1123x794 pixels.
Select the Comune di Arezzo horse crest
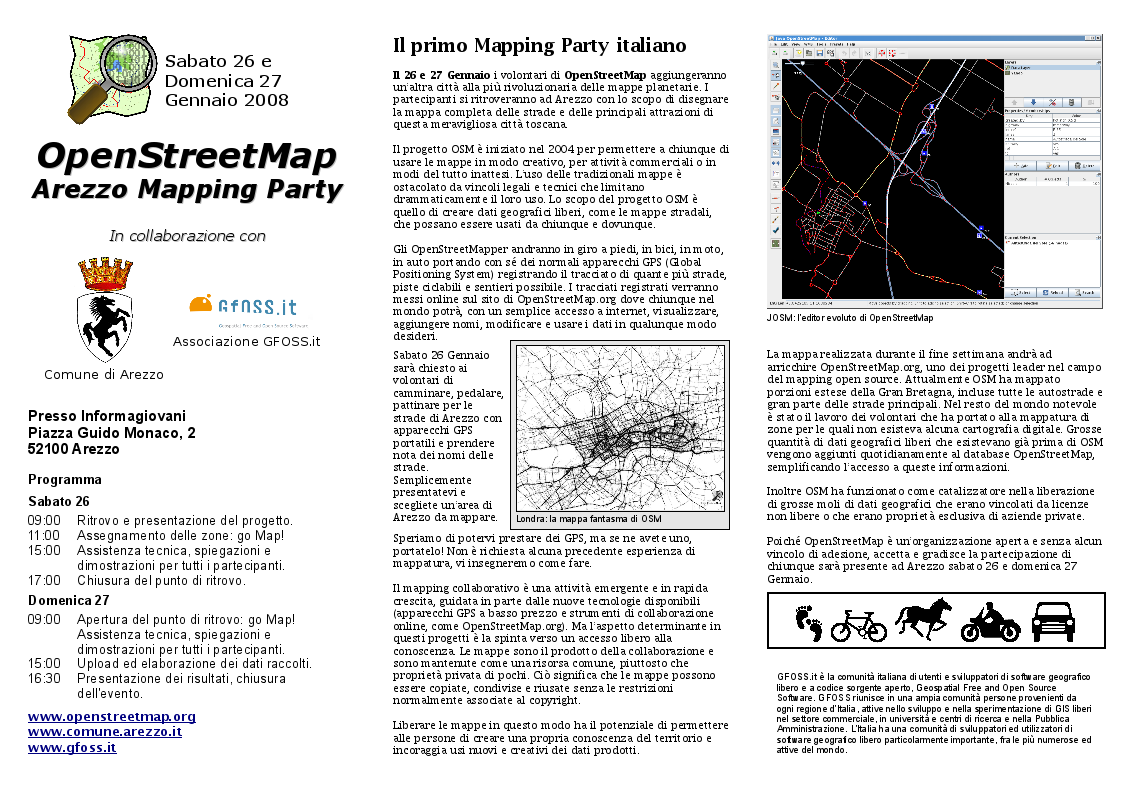tap(105, 311)
